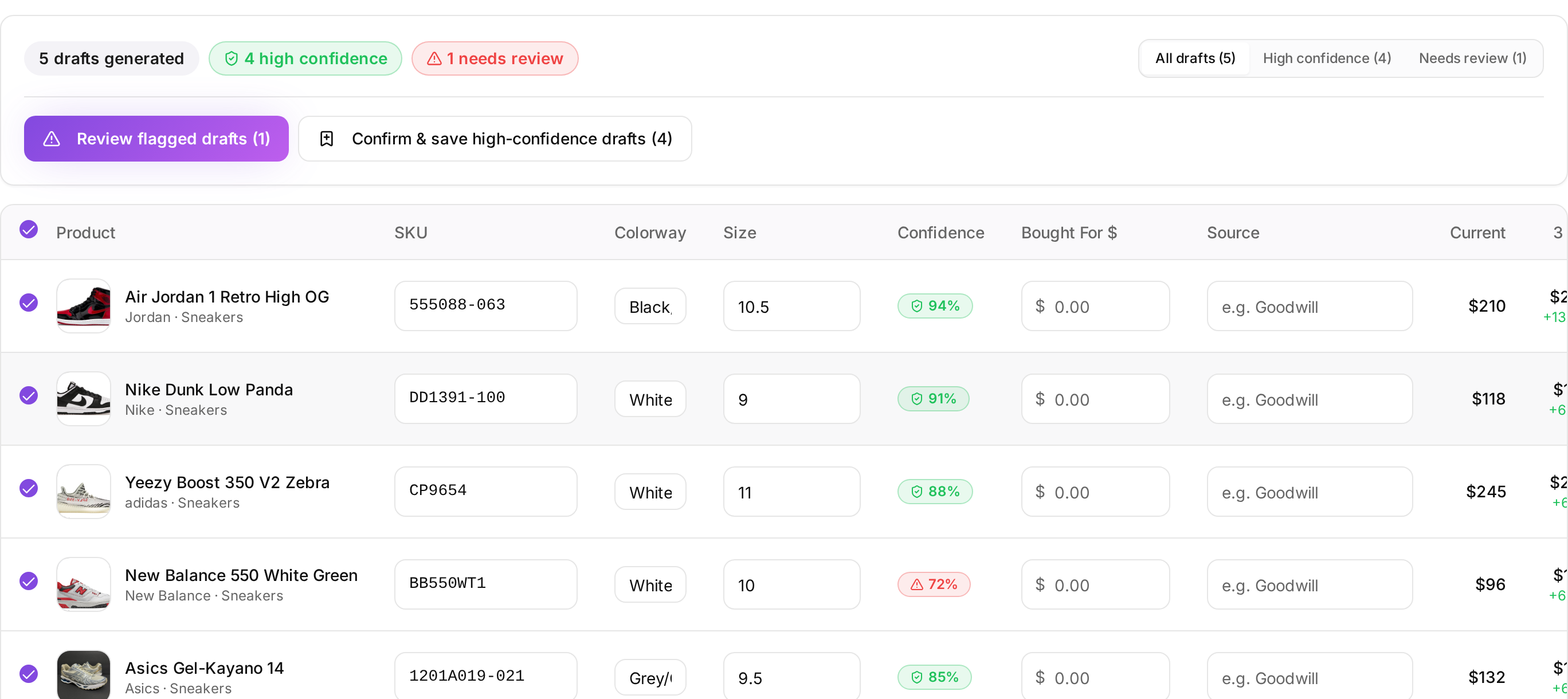Click the White colorway field for New Balance
This screenshot has height=699, width=1568.
point(650,584)
